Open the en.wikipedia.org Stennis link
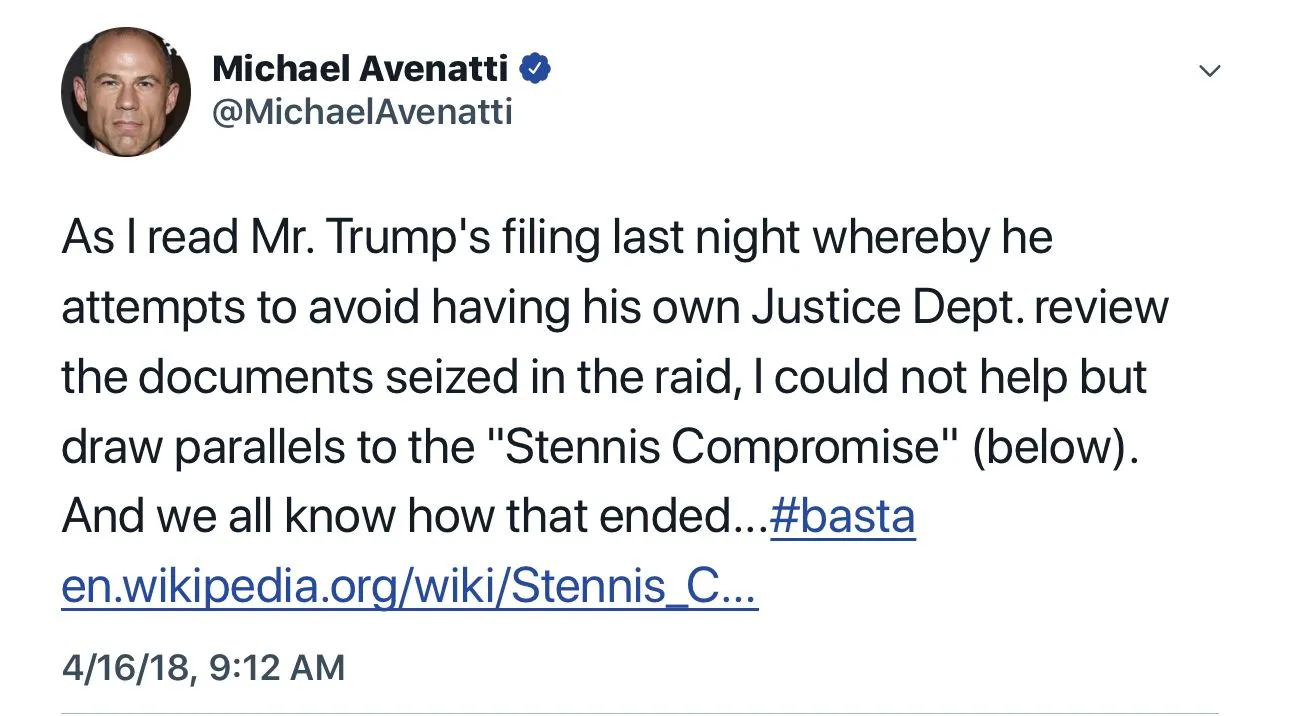Viewport: 1307px width, 716px height. [x=409, y=589]
